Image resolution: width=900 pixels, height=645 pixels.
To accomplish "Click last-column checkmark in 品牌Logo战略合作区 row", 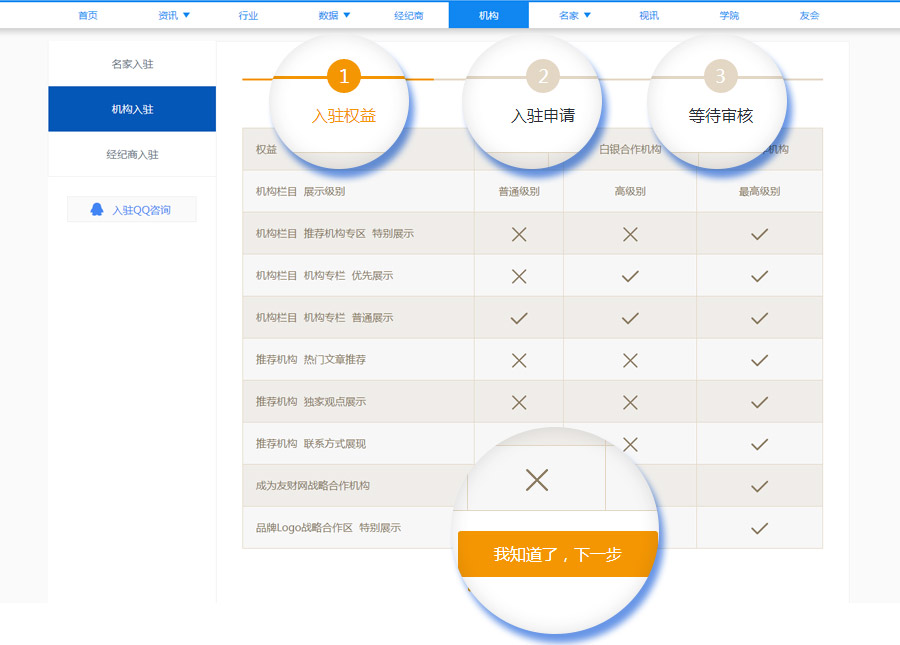I will 759,528.
